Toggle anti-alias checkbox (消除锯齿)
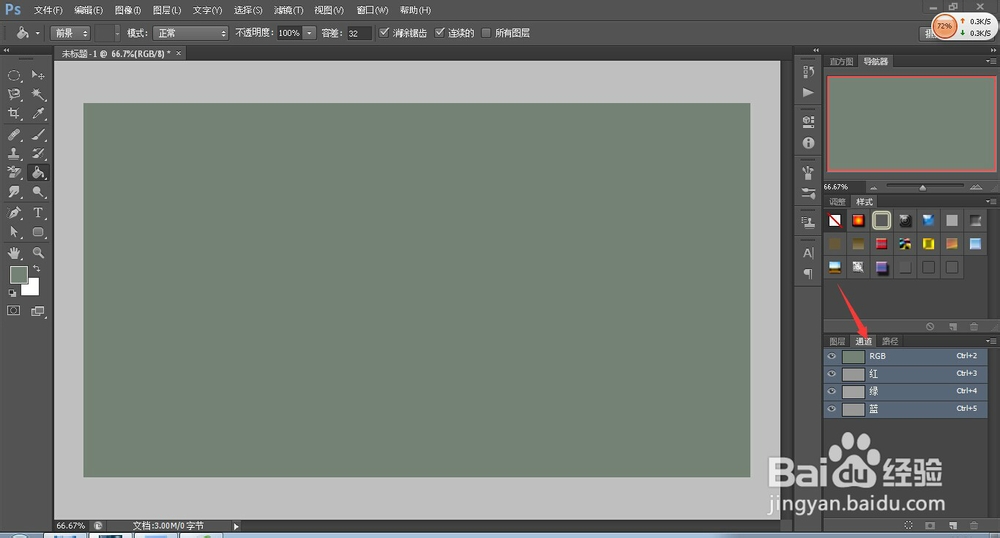This screenshot has height=538, width=1000. pyautogui.click(x=384, y=33)
